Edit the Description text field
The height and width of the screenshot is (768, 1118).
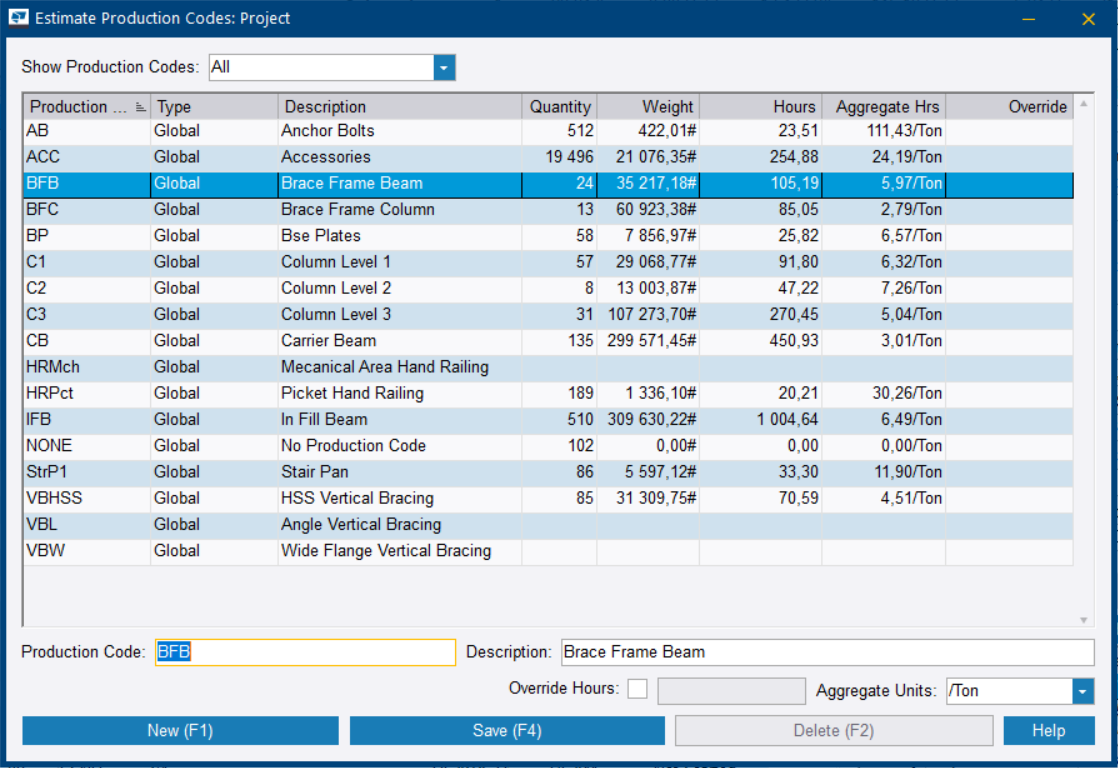pyautogui.click(x=827, y=652)
